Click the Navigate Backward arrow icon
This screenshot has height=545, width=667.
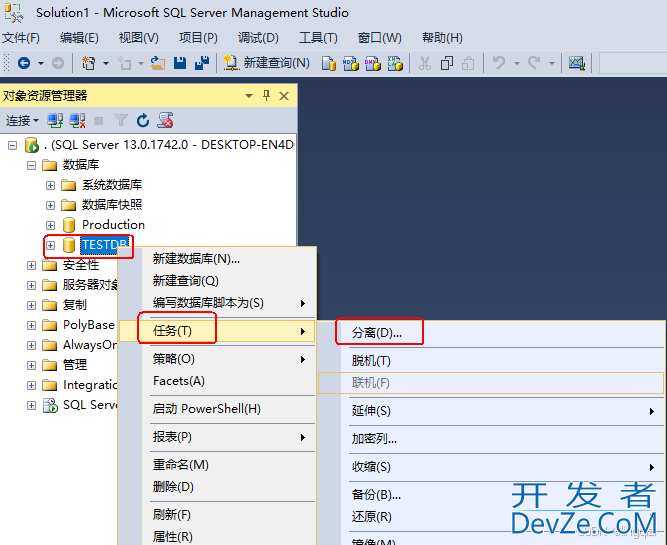point(24,63)
